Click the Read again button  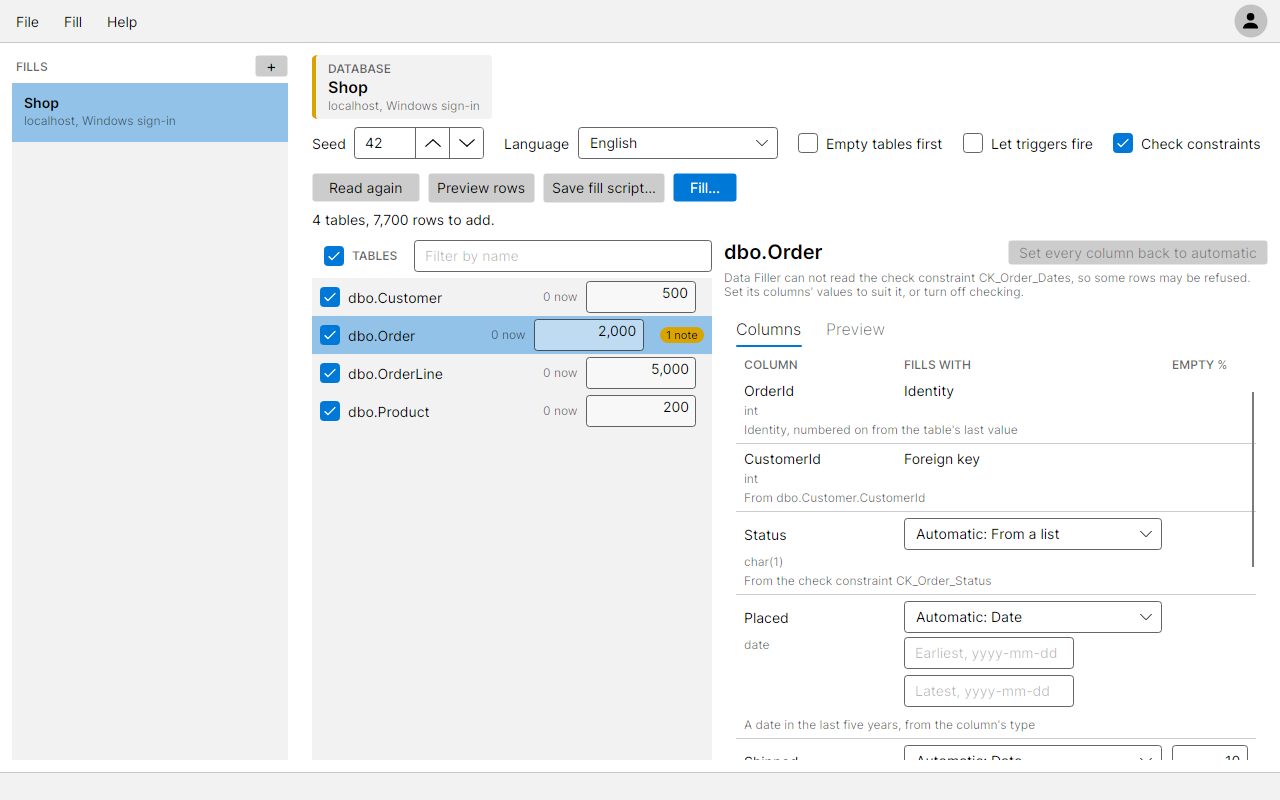pos(366,188)
